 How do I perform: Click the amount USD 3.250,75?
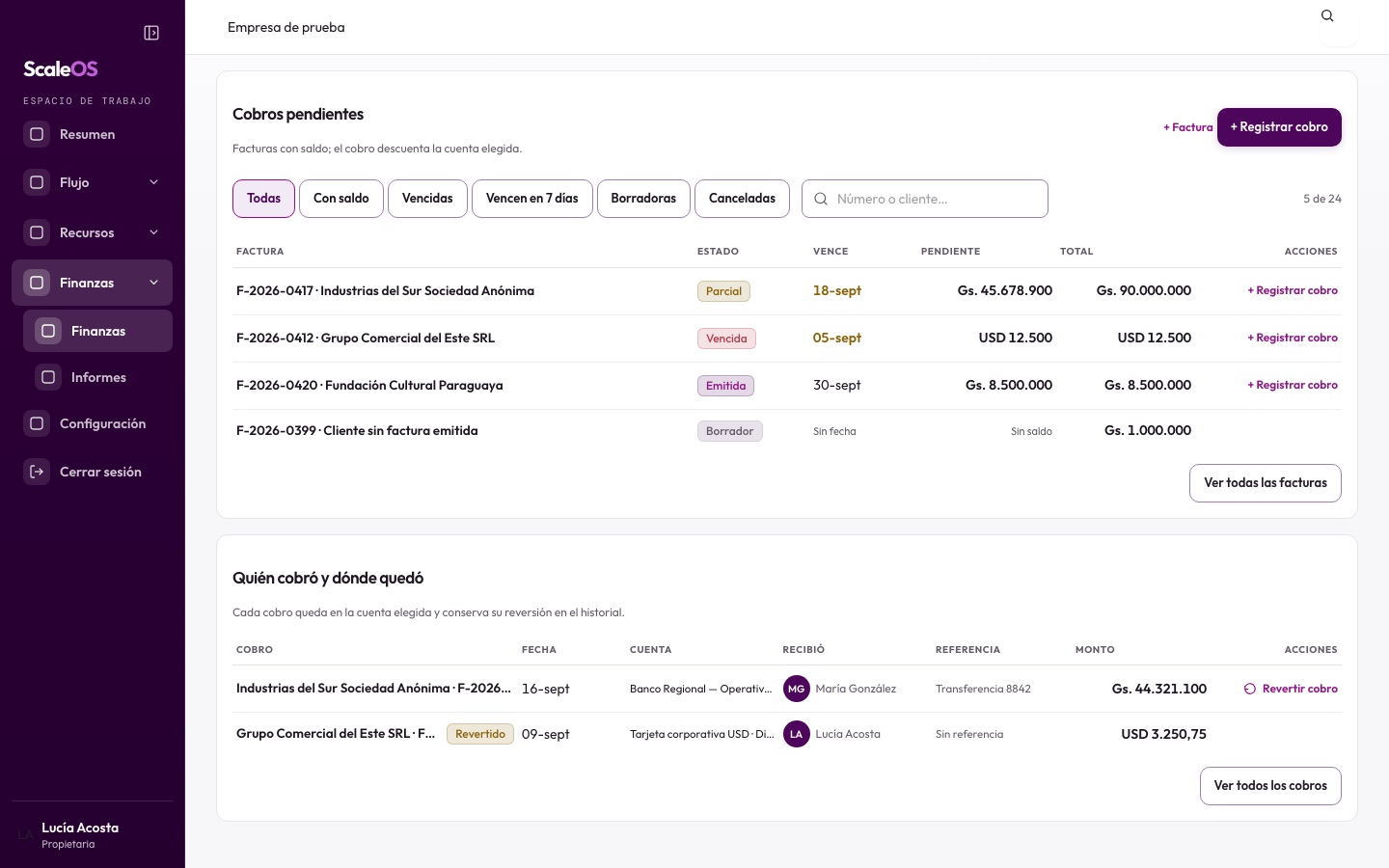1163,734
